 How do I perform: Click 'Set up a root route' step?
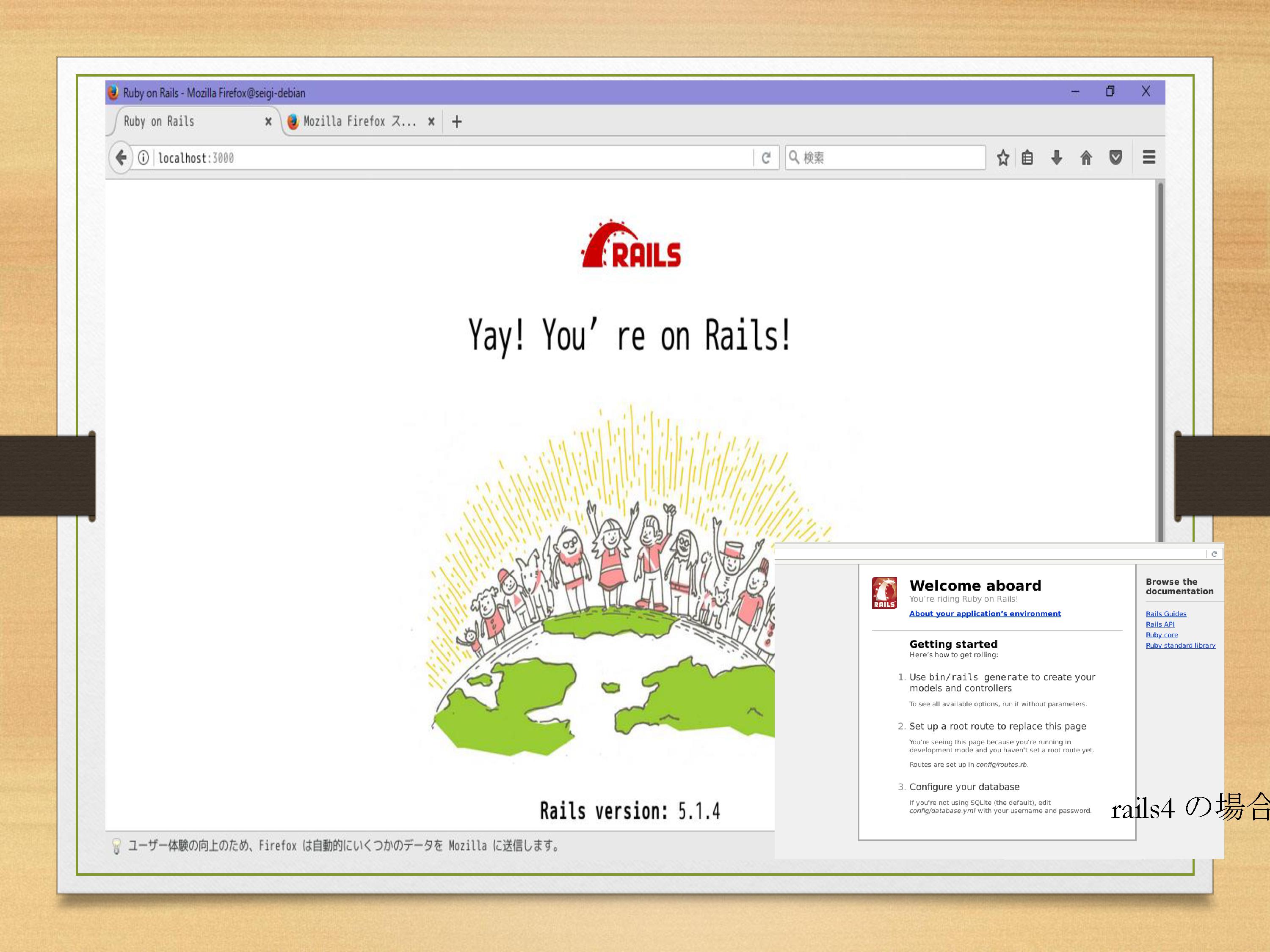pyautogui.click(x=997, y=726)
